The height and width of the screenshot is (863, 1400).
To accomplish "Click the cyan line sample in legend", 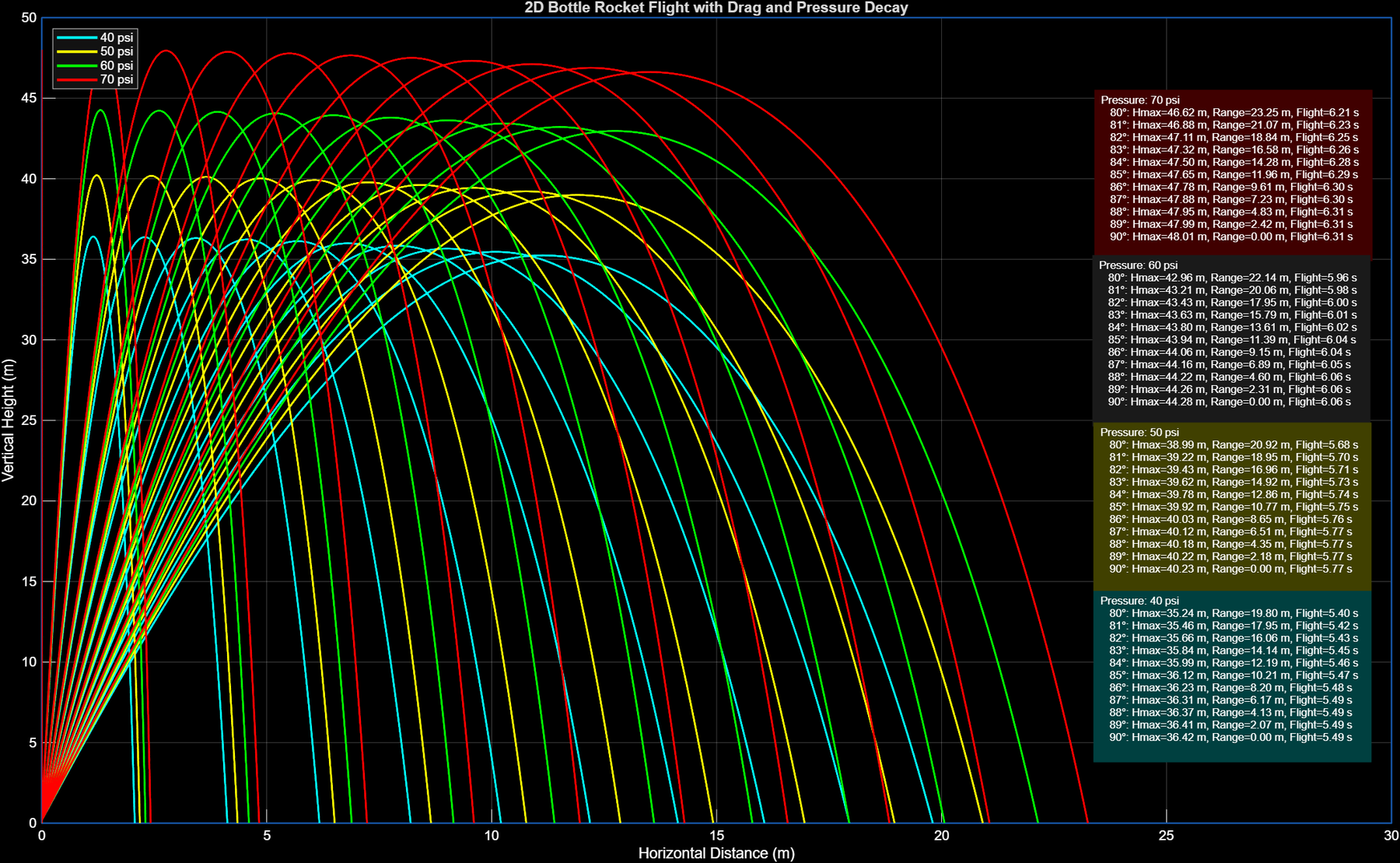I will pos(76,37).
